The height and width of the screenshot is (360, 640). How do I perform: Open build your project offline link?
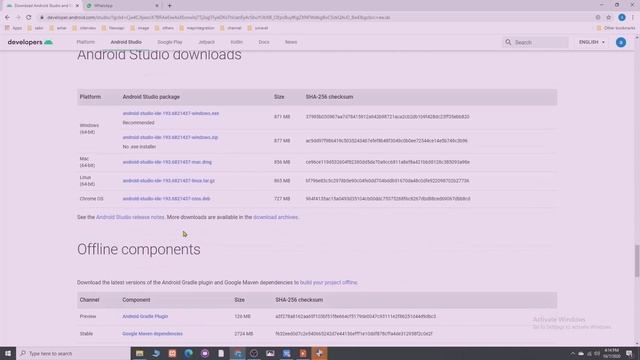tap(329, 282)
